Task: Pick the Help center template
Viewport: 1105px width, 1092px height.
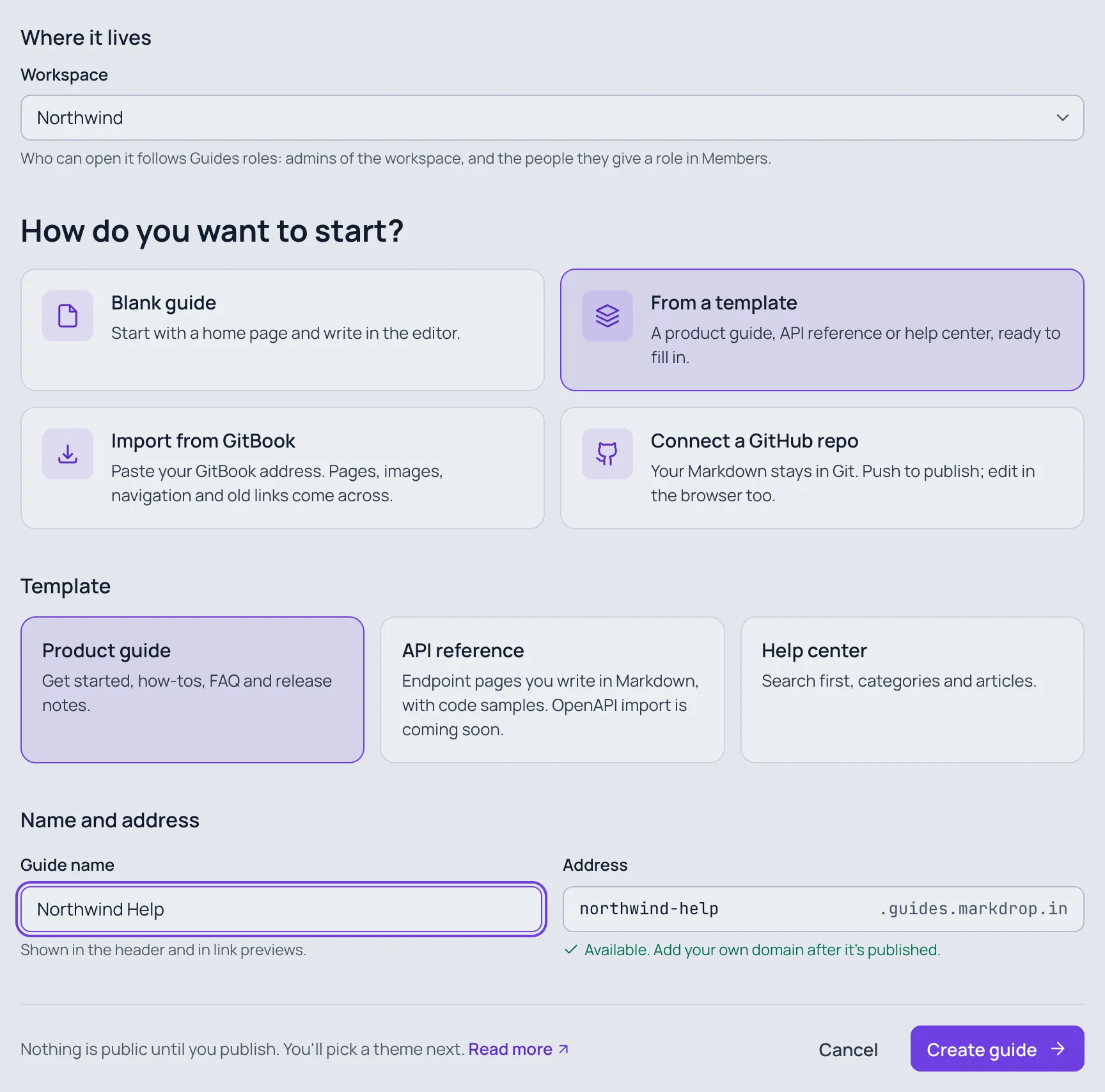Action: [x=913, y=690]
